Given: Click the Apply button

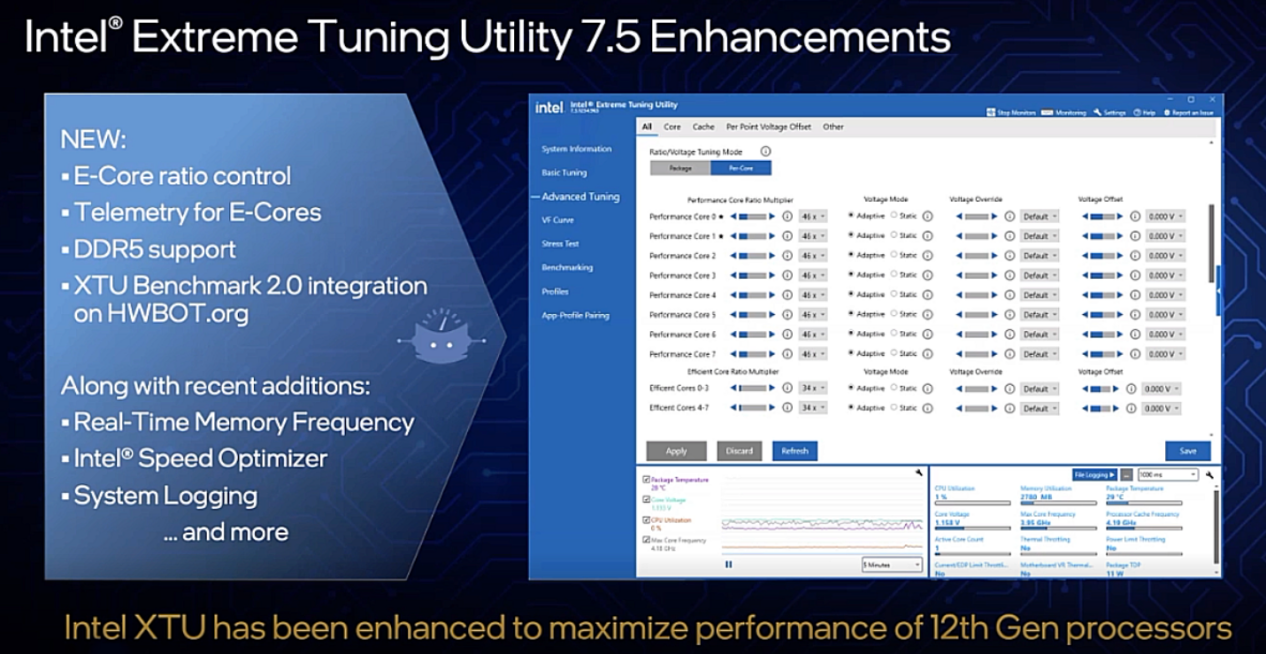Looking at the screenshot, I should click(676, 451).
